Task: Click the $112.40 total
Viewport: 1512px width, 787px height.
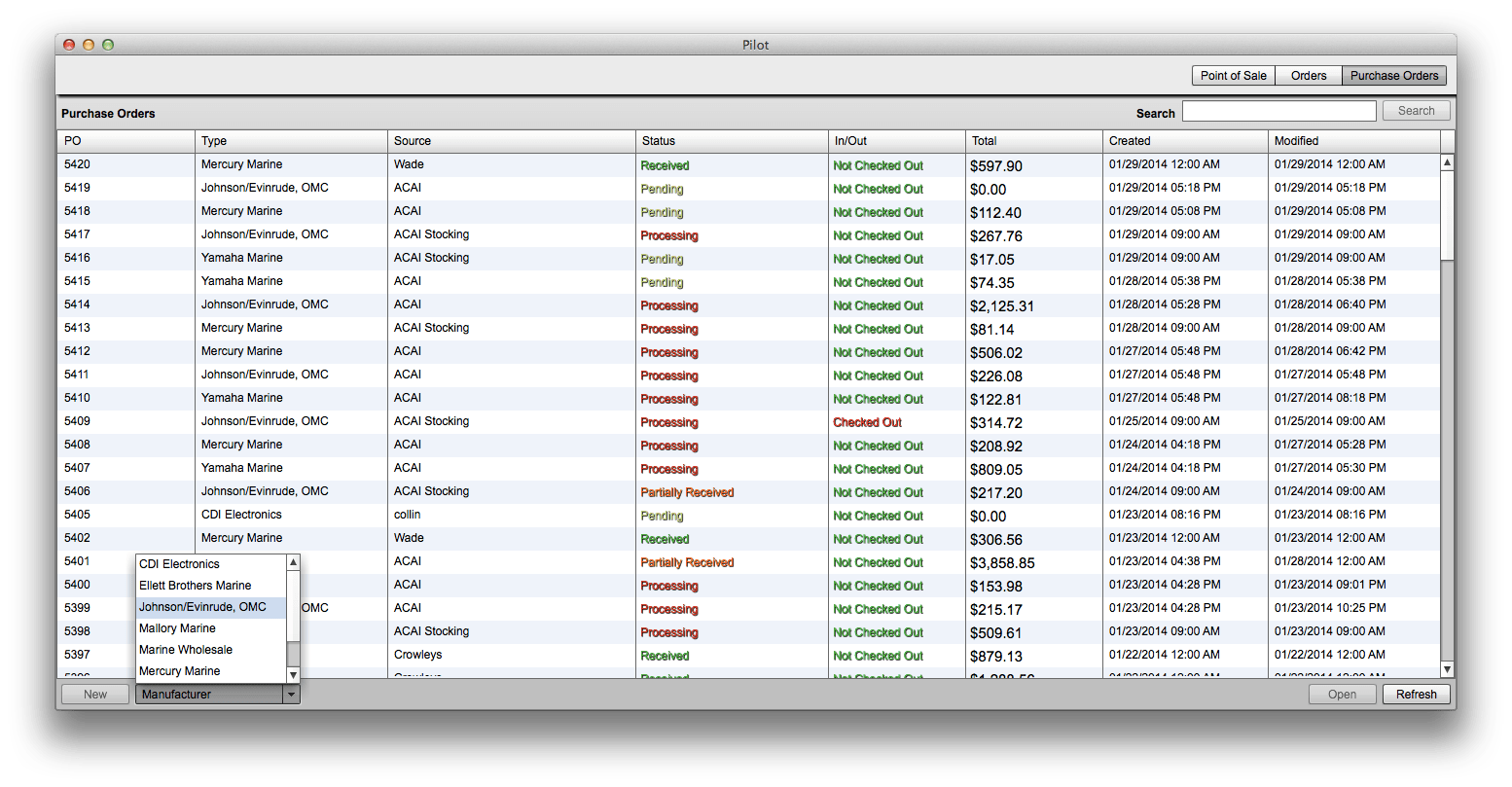Action: tap(995, 213)
